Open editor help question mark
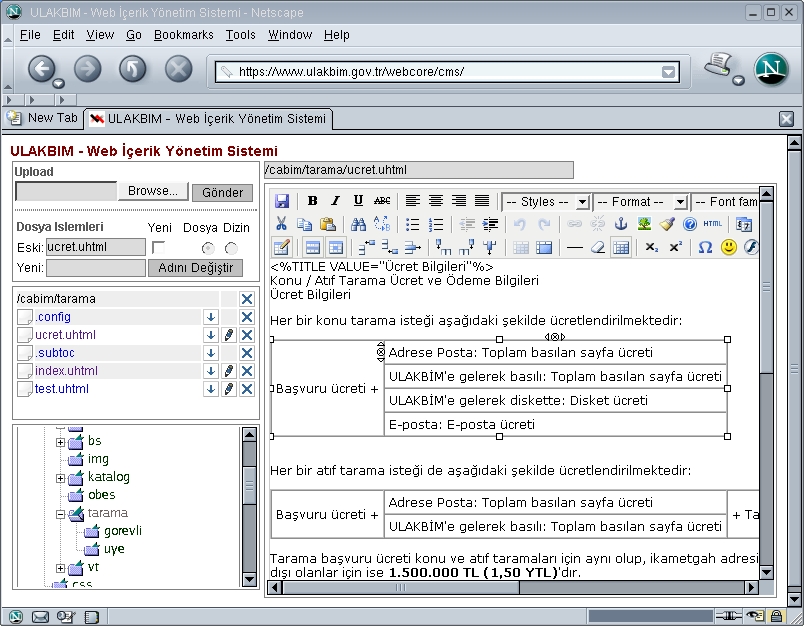This screenshot has width=804, height=626. click(x=690, y=224)
